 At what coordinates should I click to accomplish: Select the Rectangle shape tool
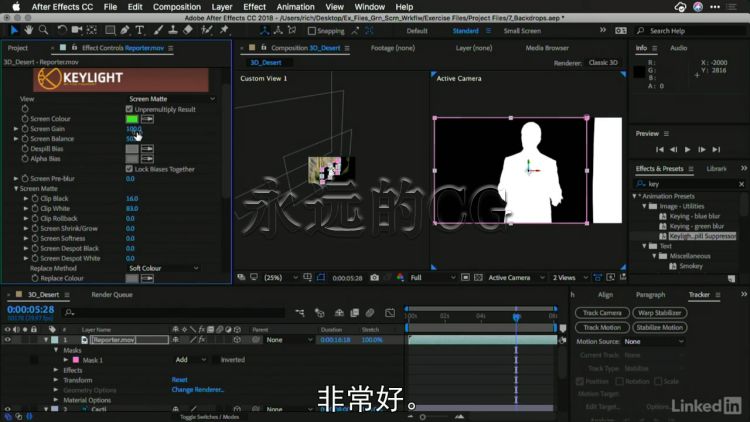coord(110,31)
